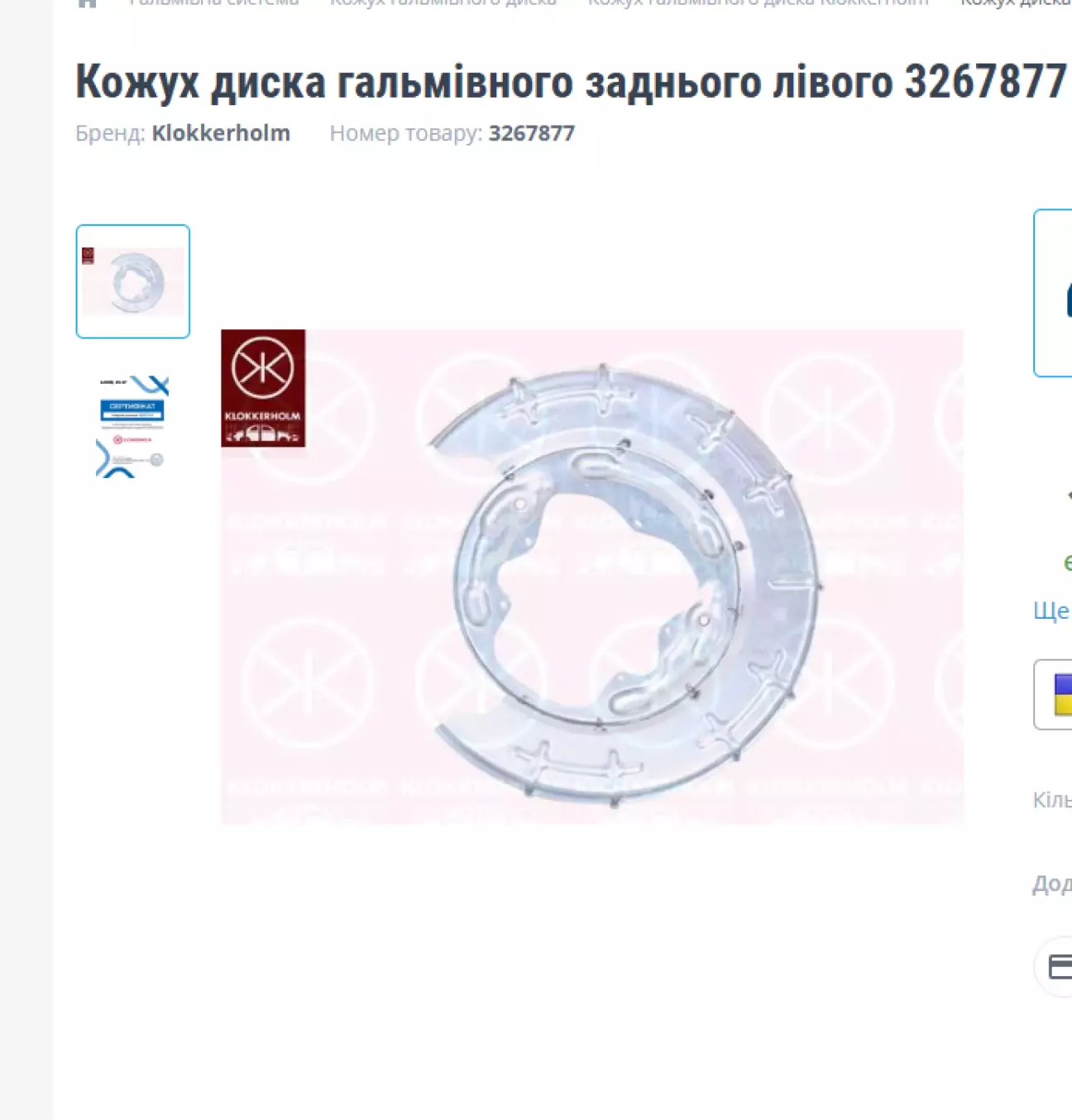
Task: Open the Klokkerholm brand link
Action: (x=221, y=133)
